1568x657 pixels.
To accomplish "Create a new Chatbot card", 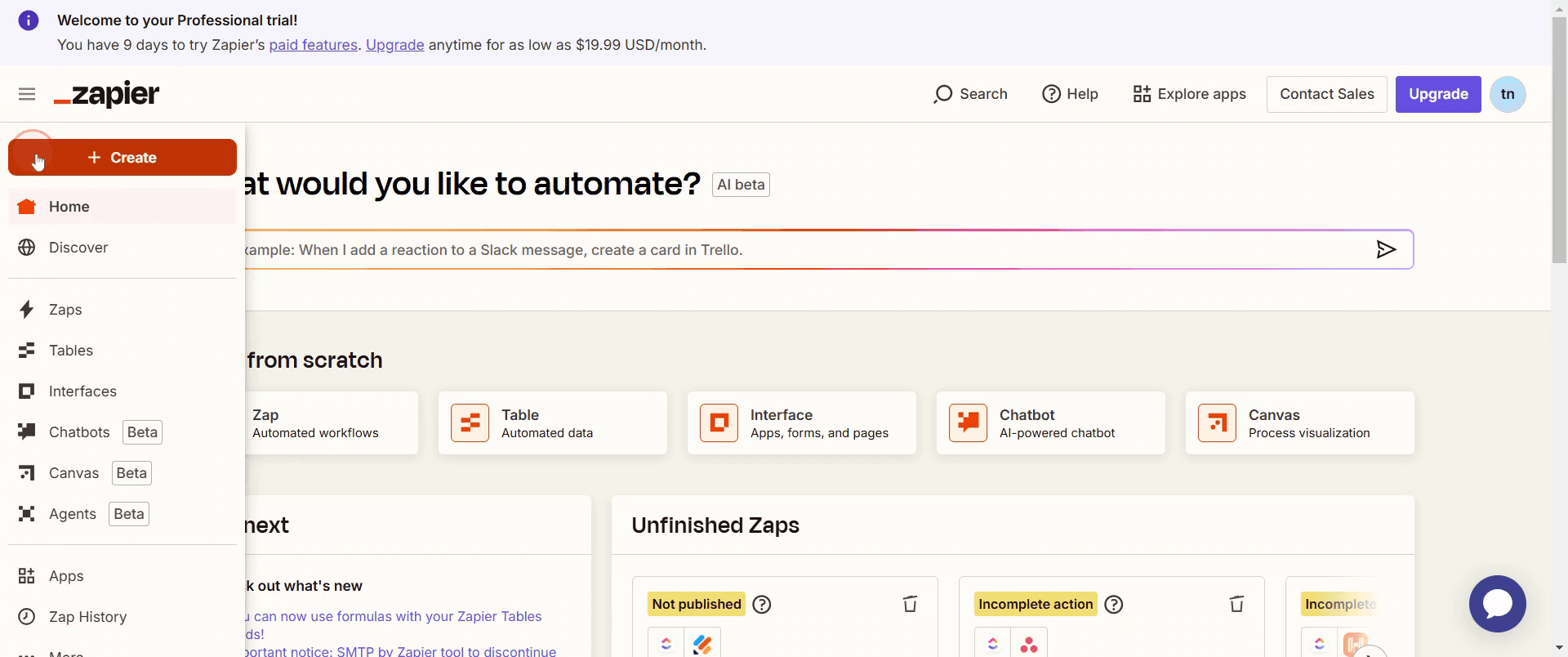I will tap(1051, 423).
